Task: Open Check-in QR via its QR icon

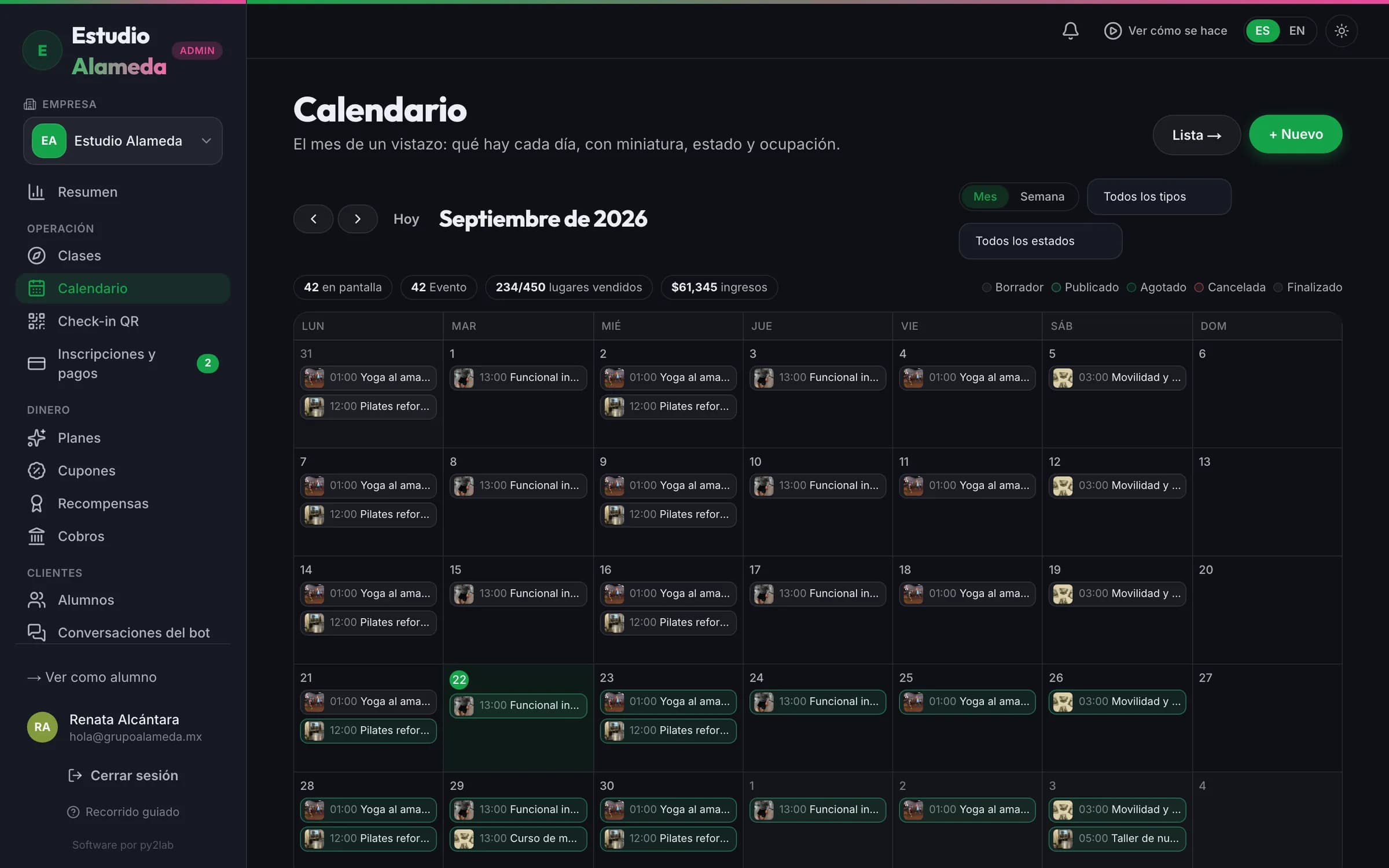Action: click(36, 321)
